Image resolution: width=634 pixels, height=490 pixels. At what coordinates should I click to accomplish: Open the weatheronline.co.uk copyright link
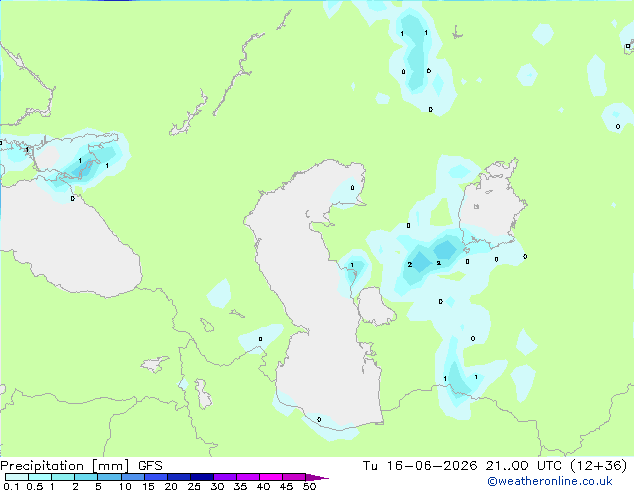click(x=550, y=481)
